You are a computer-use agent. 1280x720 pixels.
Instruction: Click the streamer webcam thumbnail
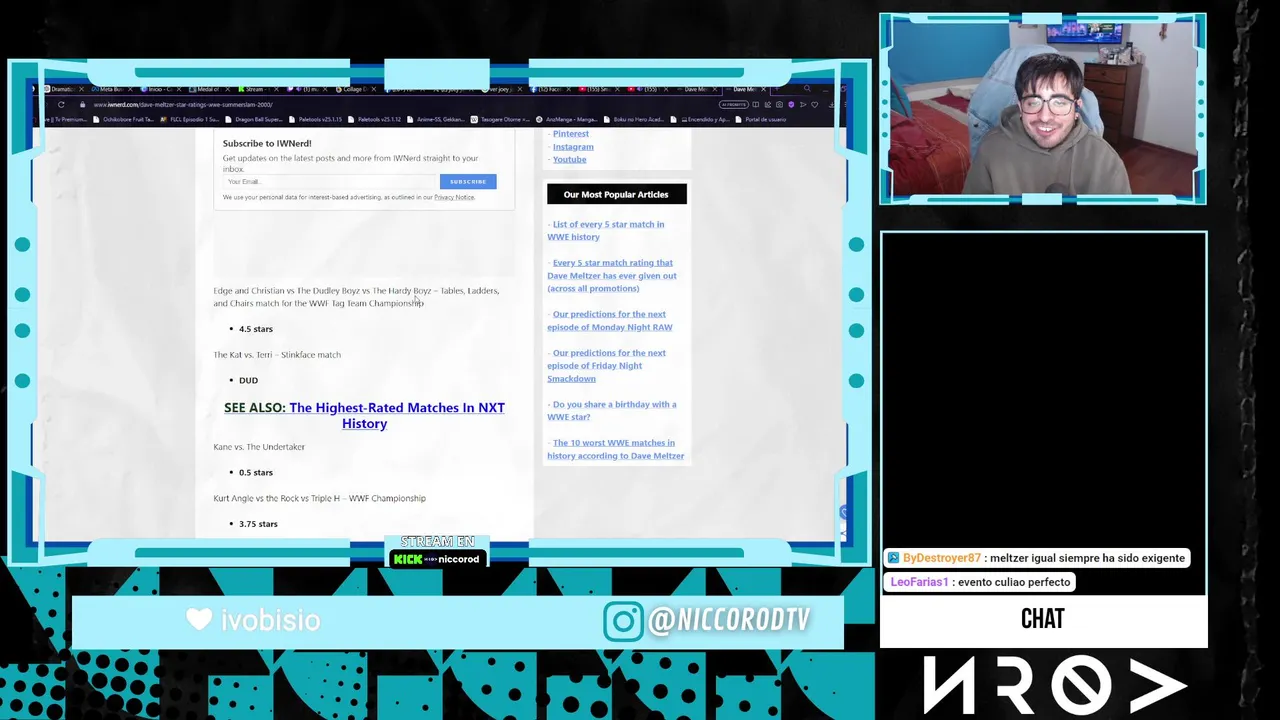click(x=1043, y=109)
